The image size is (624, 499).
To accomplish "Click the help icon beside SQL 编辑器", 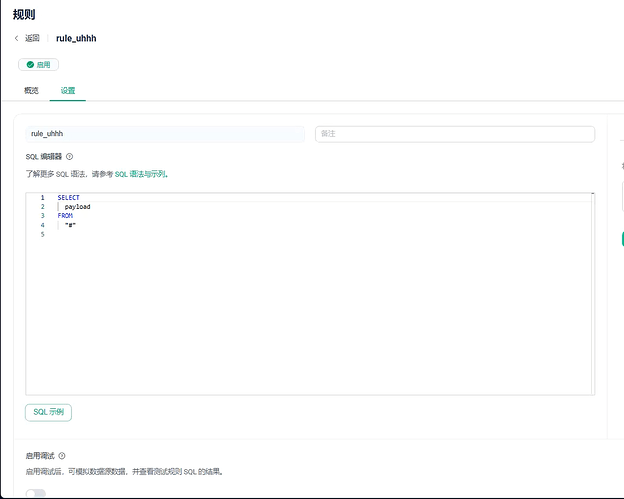I will coord(69,156).
